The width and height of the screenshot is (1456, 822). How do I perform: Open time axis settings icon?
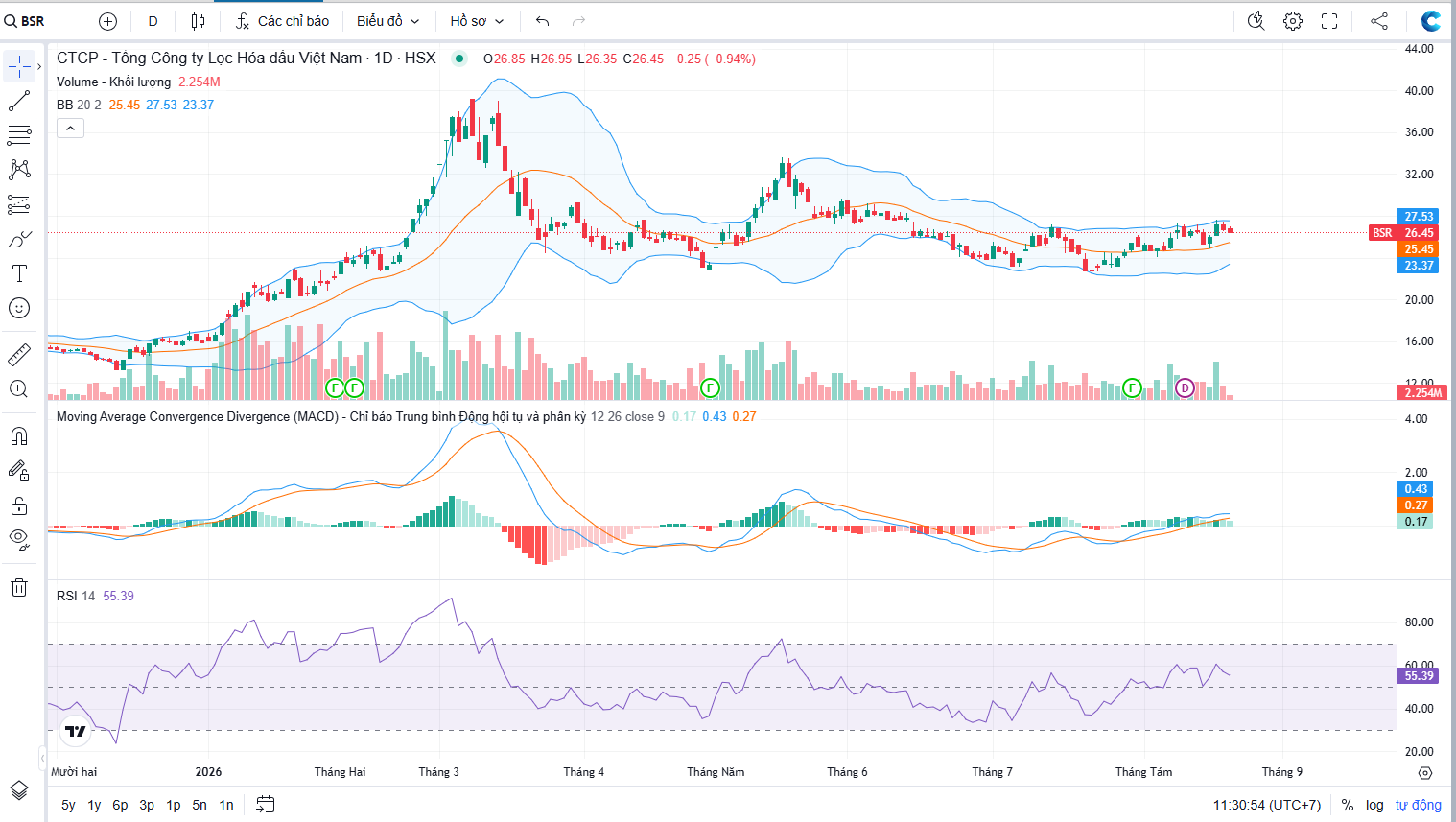coord(1425,773)
